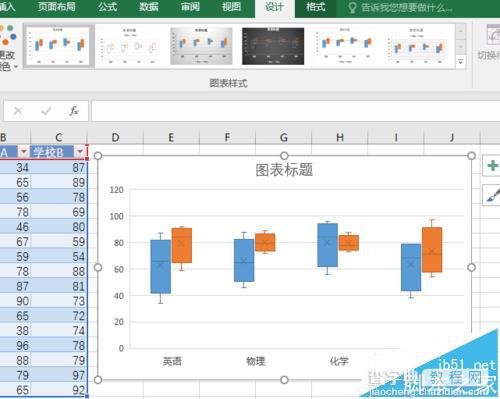Select column C header
The width and height of the screenshot is (500, 399).
point(59,137)
